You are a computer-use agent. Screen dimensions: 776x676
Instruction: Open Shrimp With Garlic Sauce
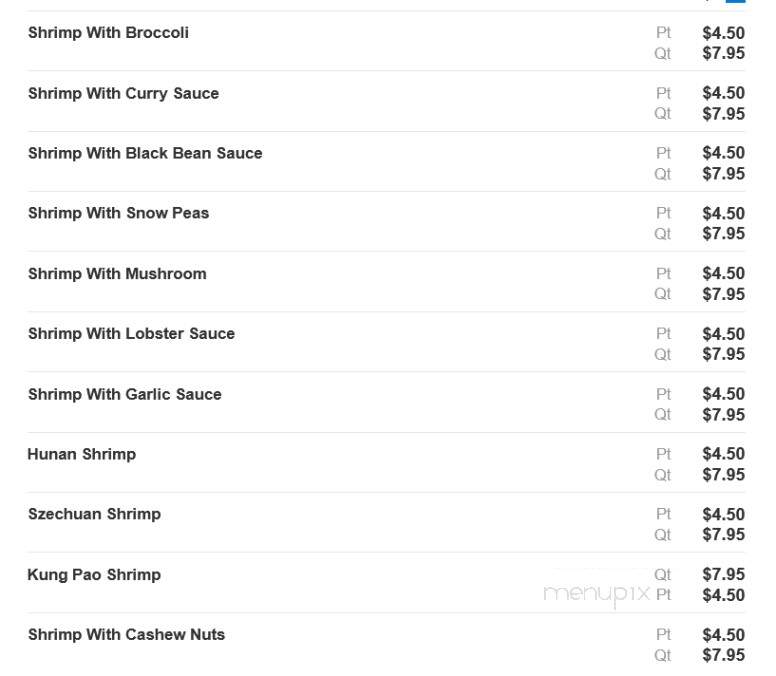pos(125,394)
